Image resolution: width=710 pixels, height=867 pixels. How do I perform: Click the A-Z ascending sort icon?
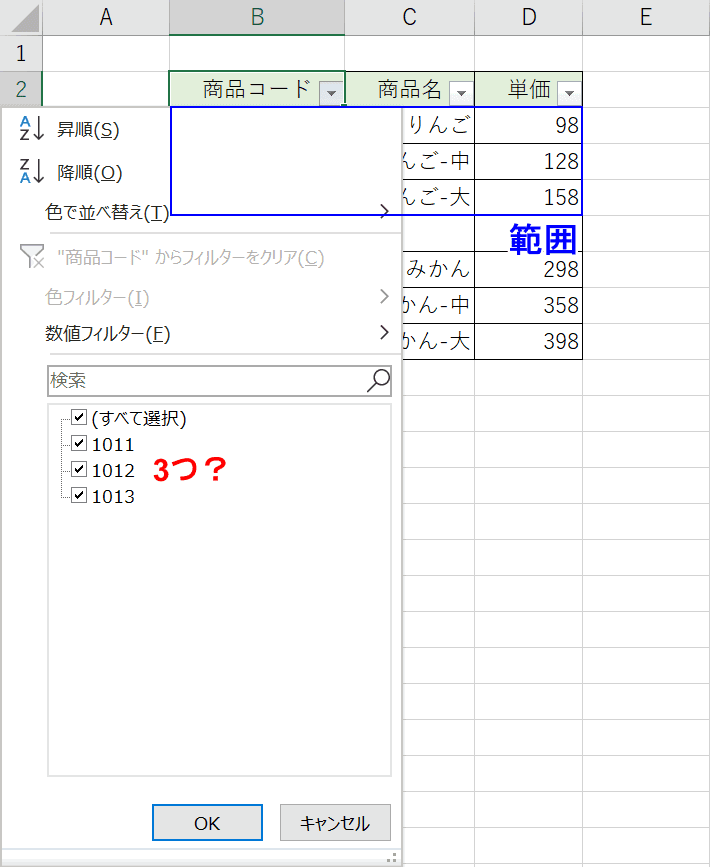click(x=31, y=128)
